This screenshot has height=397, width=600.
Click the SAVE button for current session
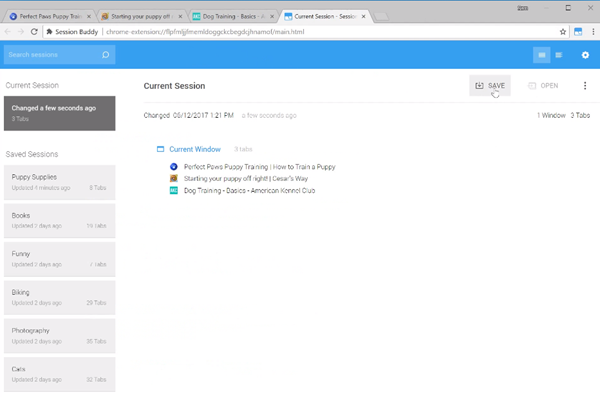pos(490,85)
